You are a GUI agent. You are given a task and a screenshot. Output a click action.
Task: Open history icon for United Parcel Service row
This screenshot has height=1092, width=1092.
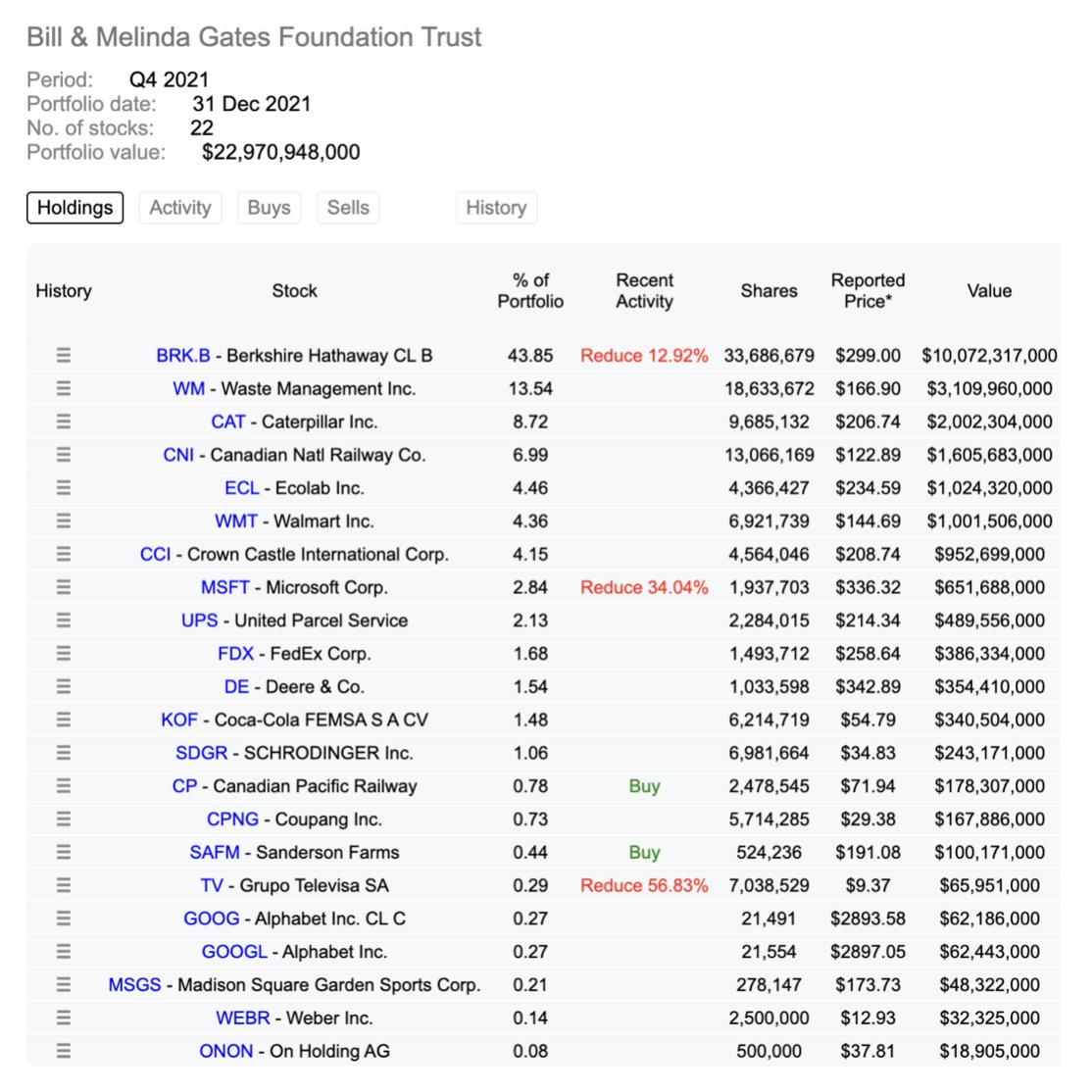click(x=64, y=620)
